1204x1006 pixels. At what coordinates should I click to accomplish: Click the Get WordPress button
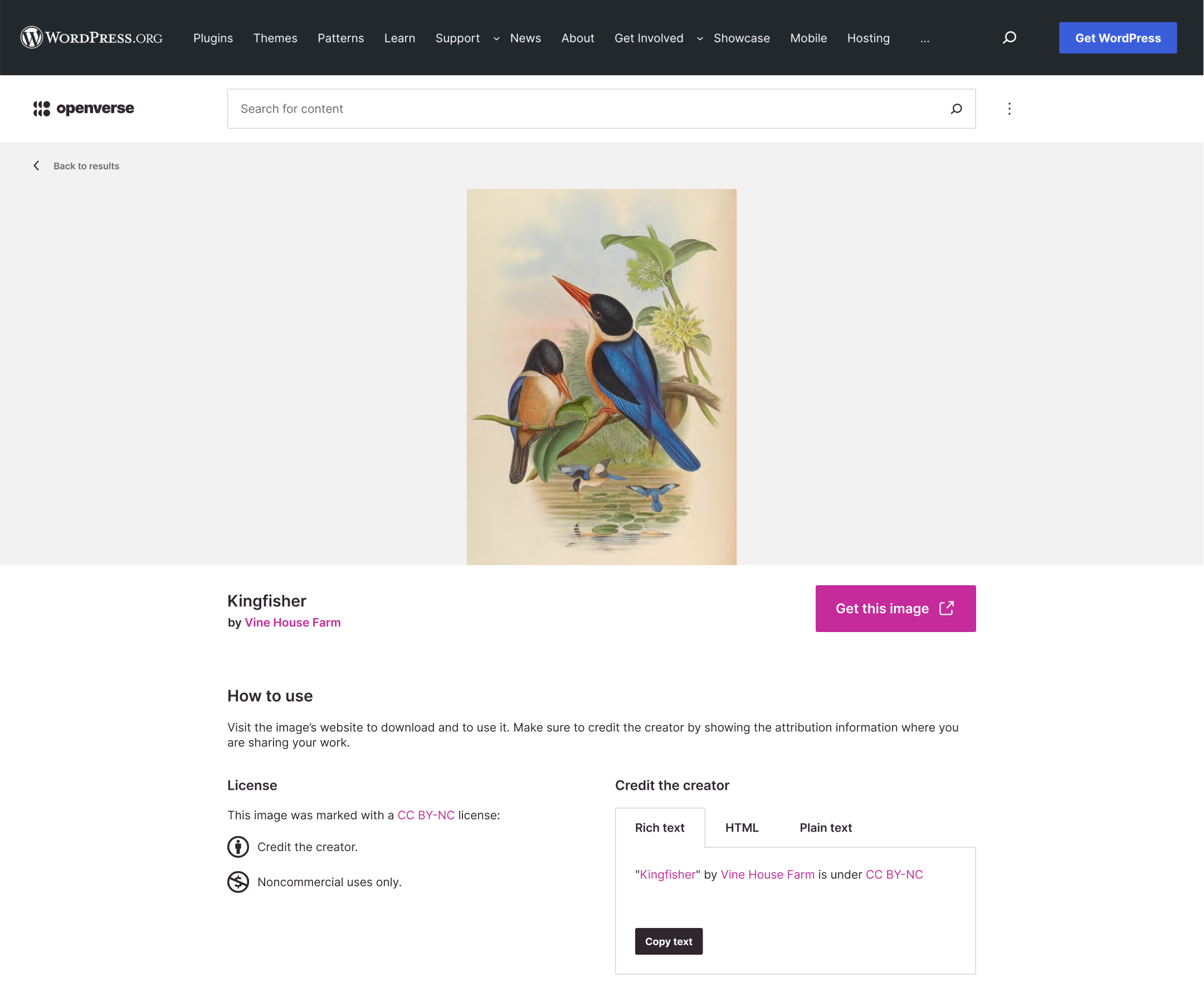[x=1118, y=37]
